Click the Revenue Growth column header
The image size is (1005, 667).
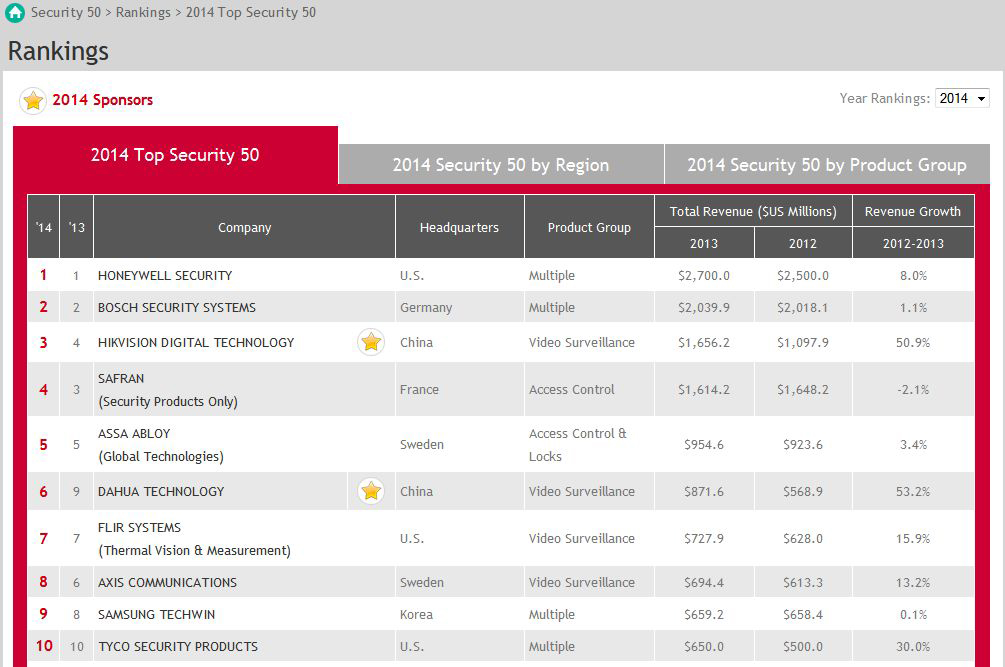tap(913, 211)
